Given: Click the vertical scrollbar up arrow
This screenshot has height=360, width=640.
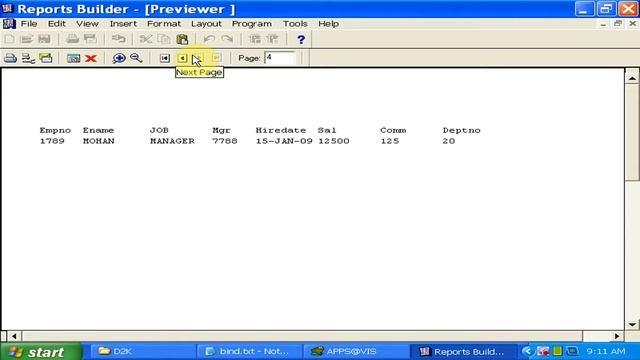Looking at the screenshot, I should point(632,78).
